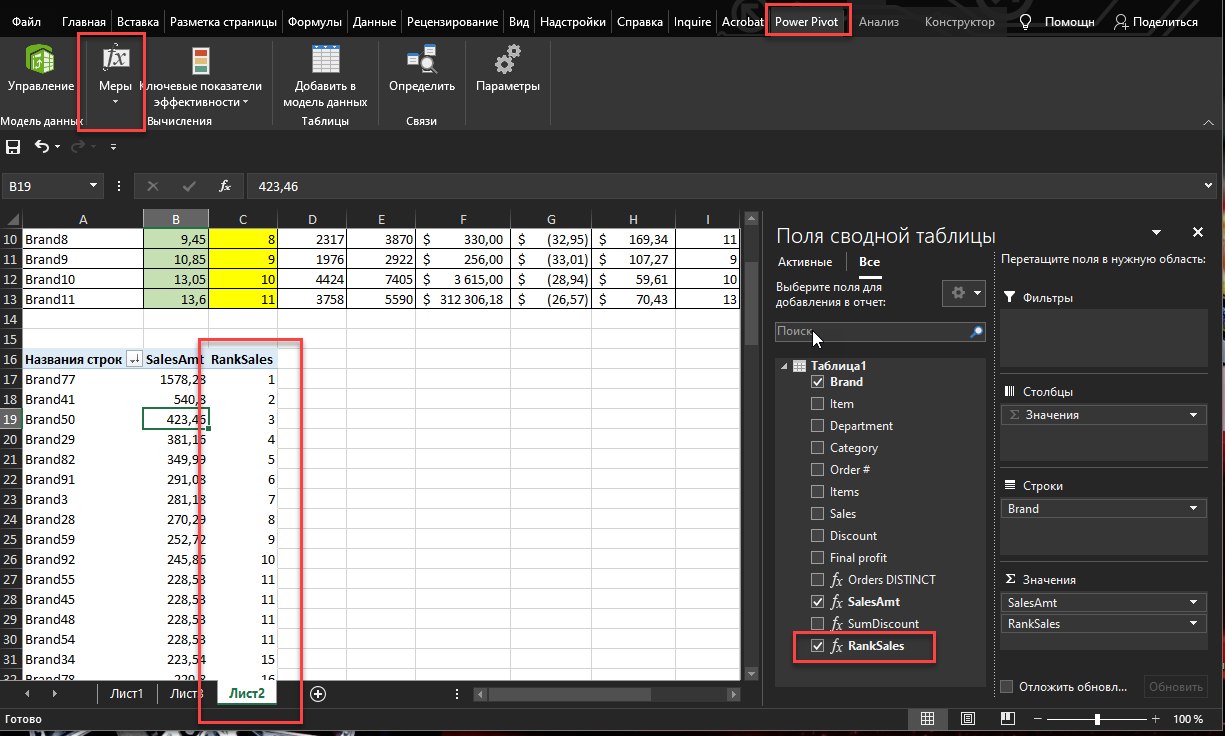Viewport: 1225px width, 736px height.
Task: Click the Share (Поделиться) button
Action: click(1155, 21)
